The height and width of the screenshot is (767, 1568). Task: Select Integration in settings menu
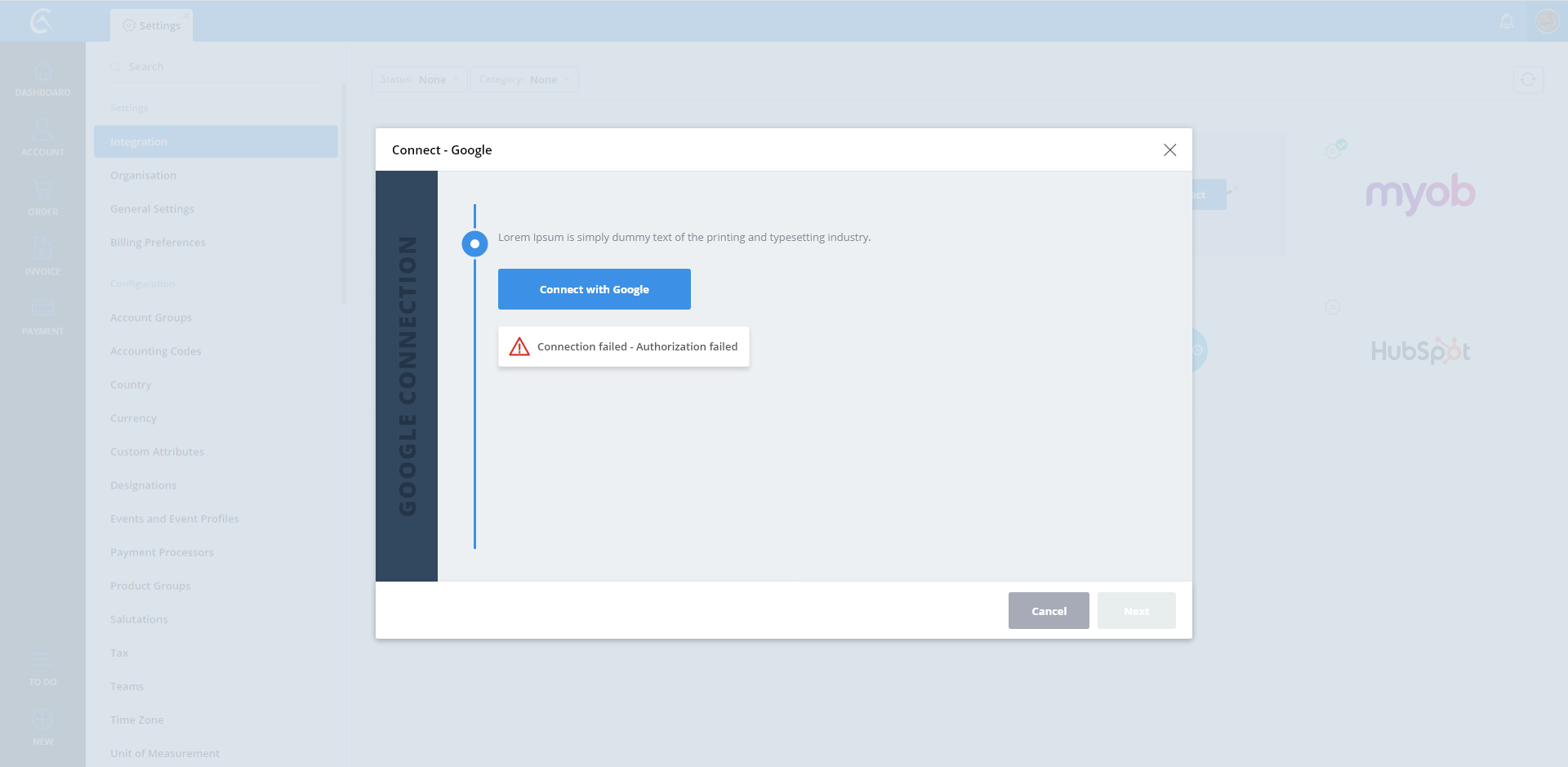coord(216,141)
